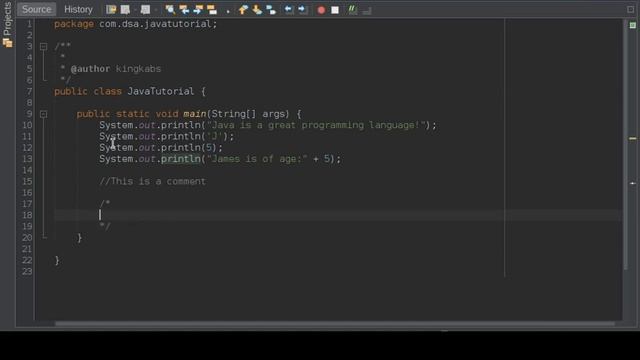Click the class name JavaTutorial

tap(160, 91)
